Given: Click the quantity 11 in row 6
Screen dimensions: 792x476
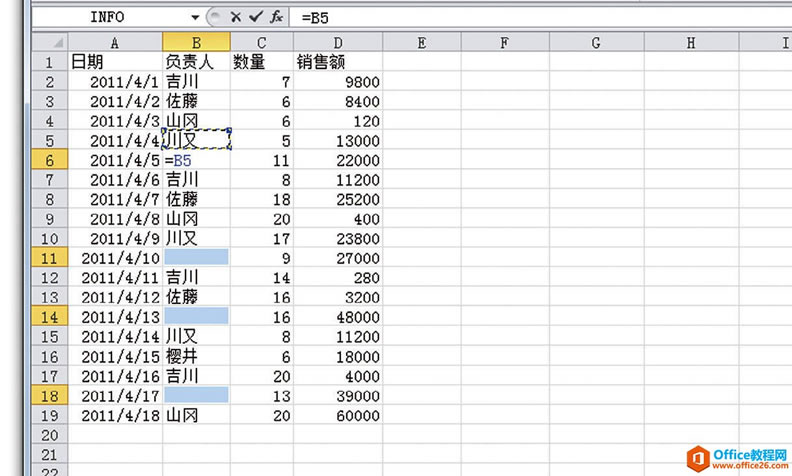Looking at the screenshot, I should (x=262, y=160).
